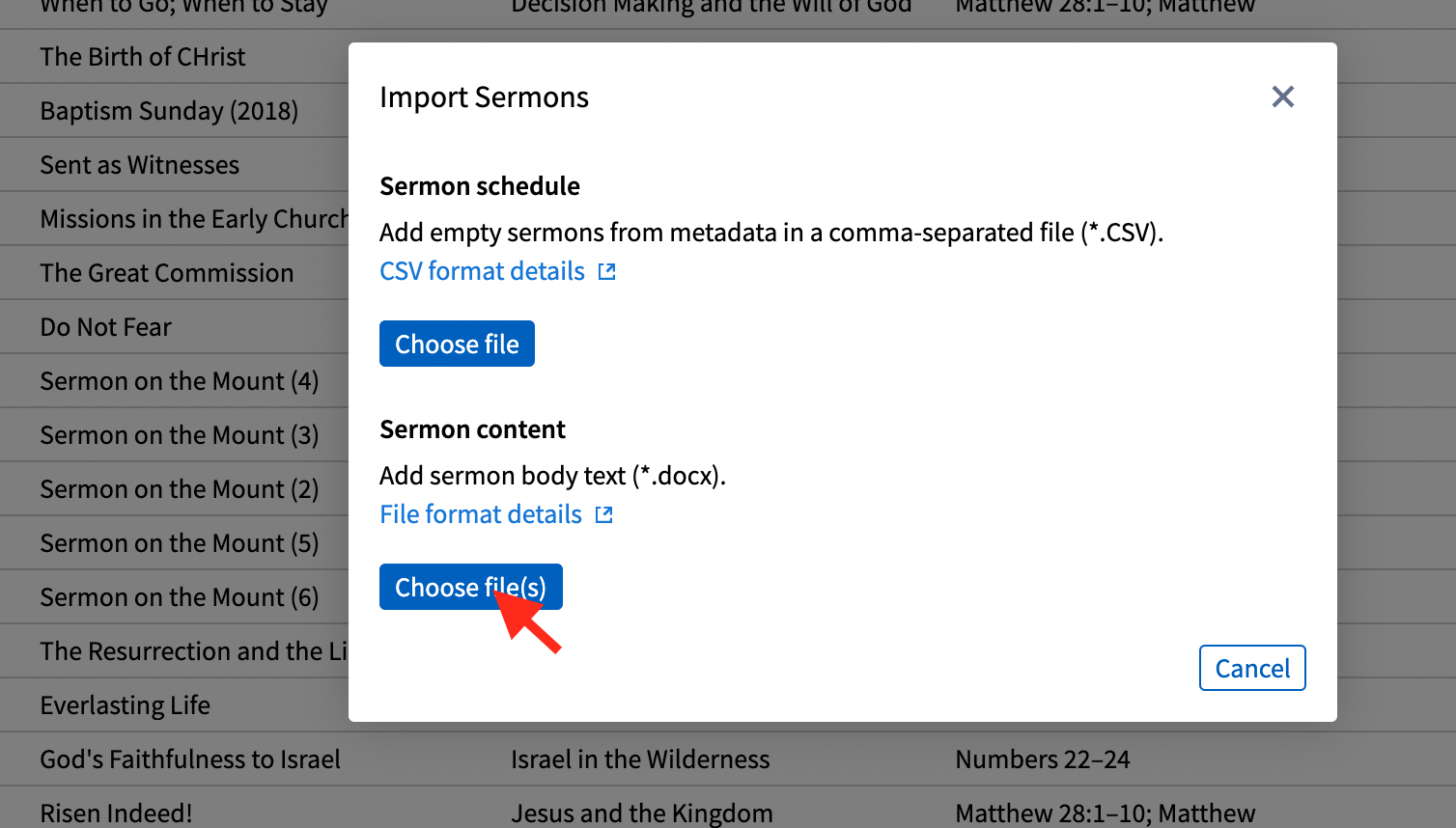Choose a CSV file for sermon schedule
The width and height of the screenshot is (1456, 828).
[457, 344]
